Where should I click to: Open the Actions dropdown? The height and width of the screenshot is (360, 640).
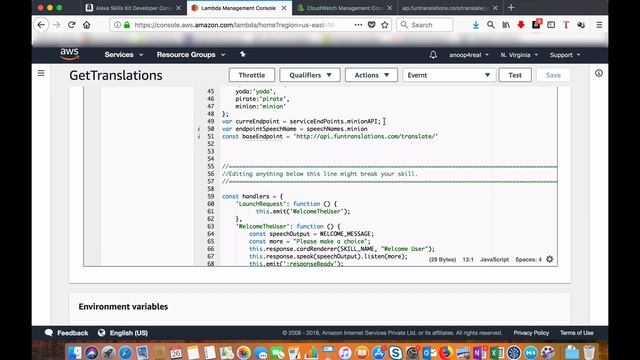(x=371, y=75)
